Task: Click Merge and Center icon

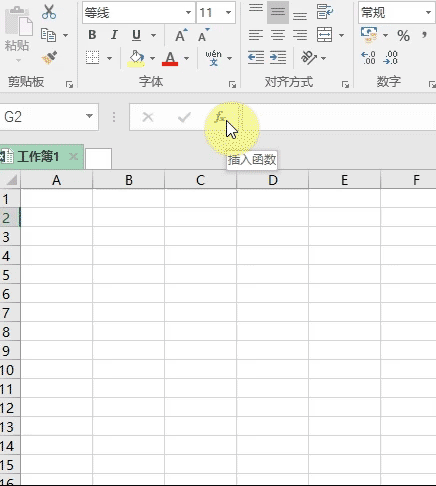Action: 324,35
